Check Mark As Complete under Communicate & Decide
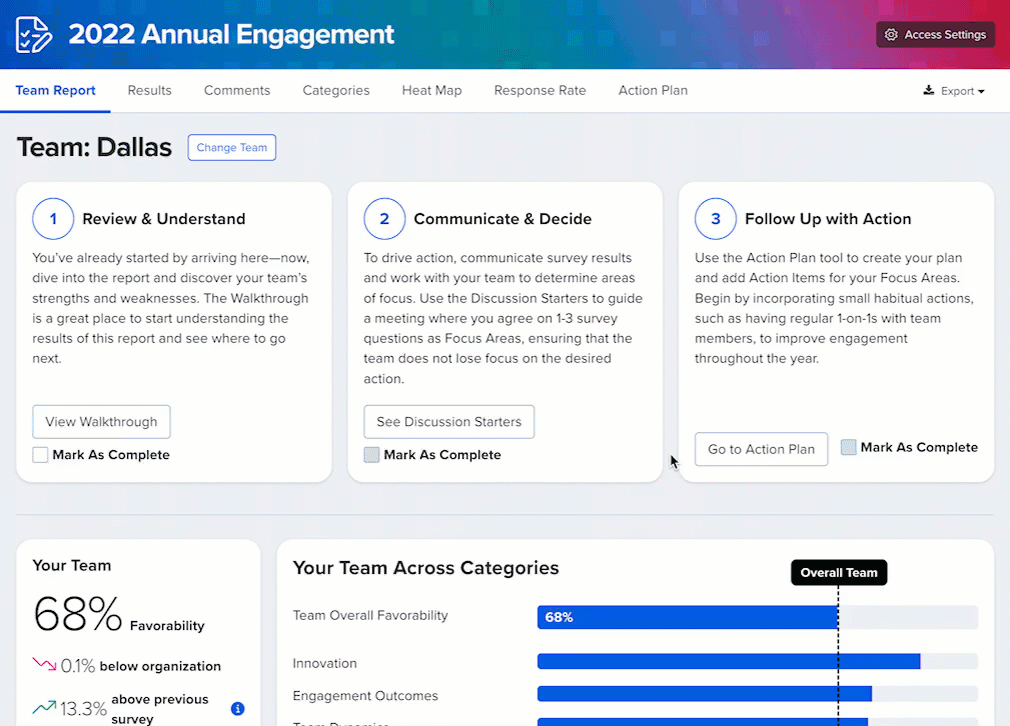Viewport: 1010px width, 726px height. coord(371,455)
